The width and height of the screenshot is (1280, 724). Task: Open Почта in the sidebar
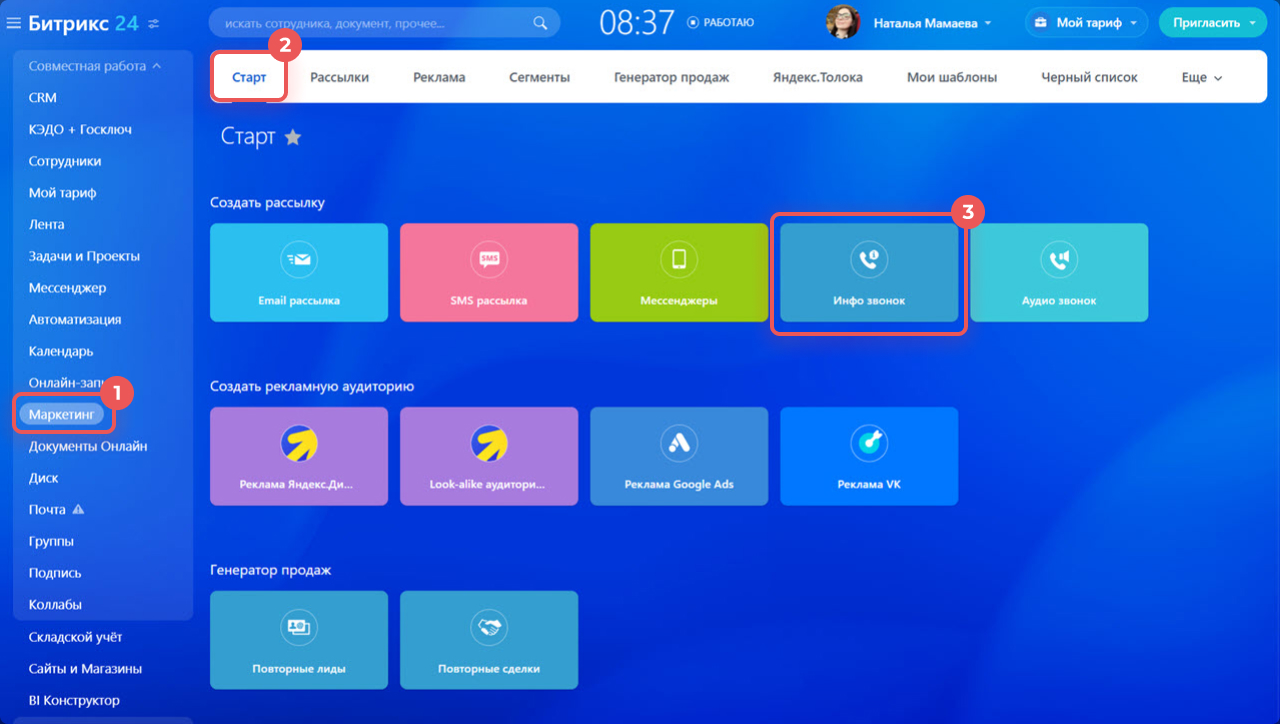47,509
